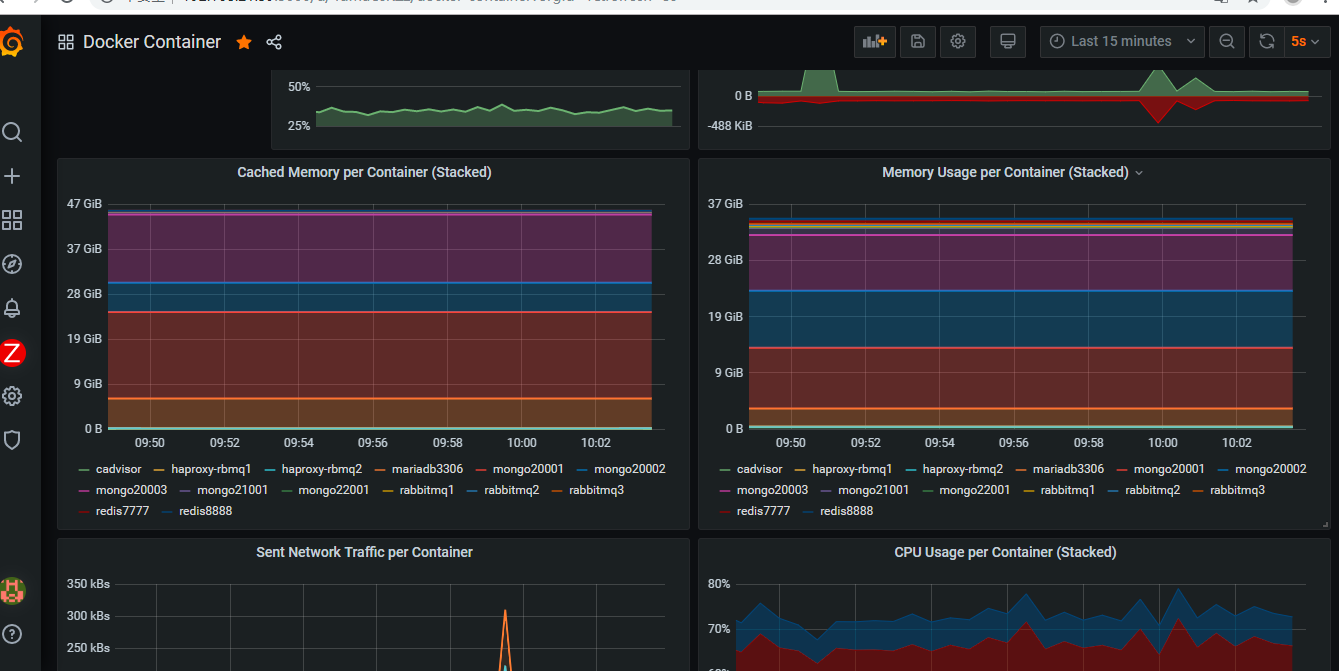The width and height of the screenshot is (1339, 671).
Task: Share the dashboard via share icon
Action: pos(274,42)
